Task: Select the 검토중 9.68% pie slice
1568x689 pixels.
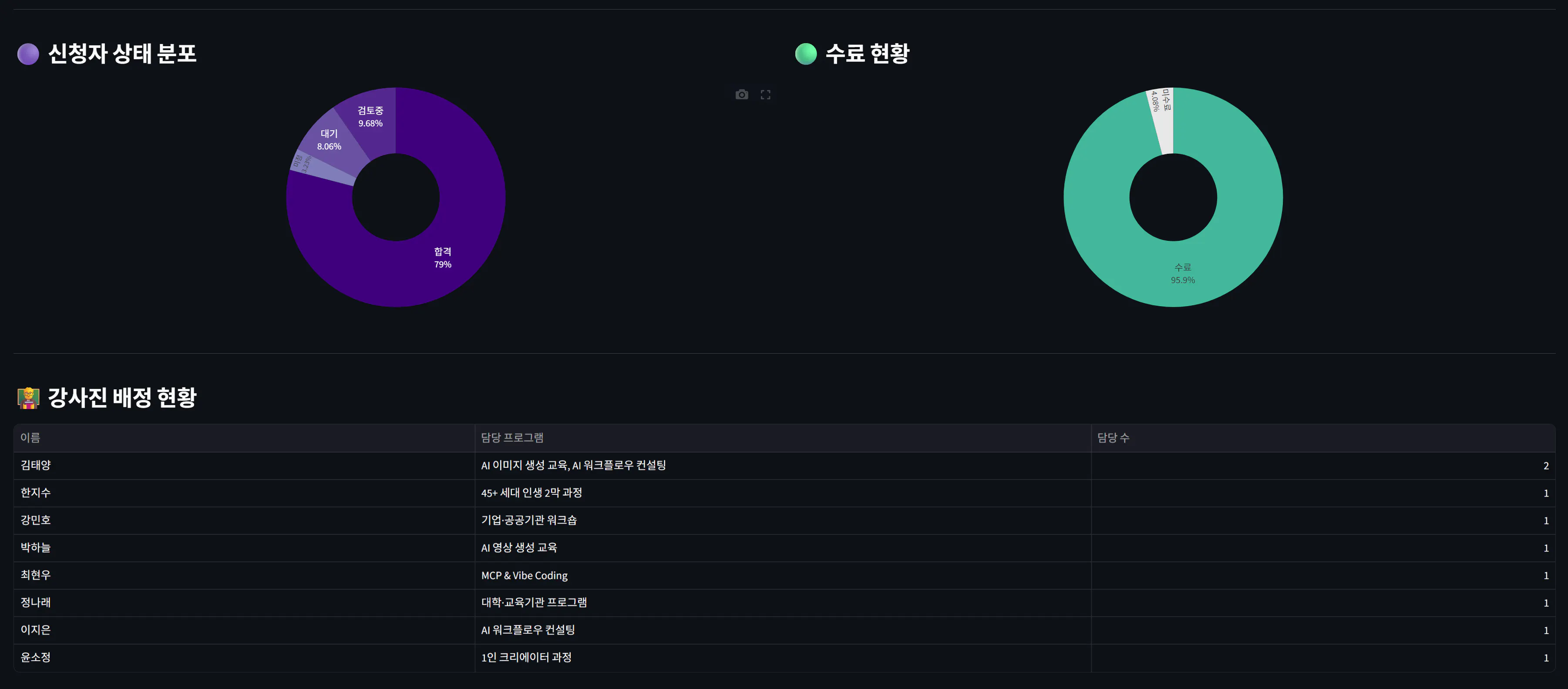Action: coord(370,117)
